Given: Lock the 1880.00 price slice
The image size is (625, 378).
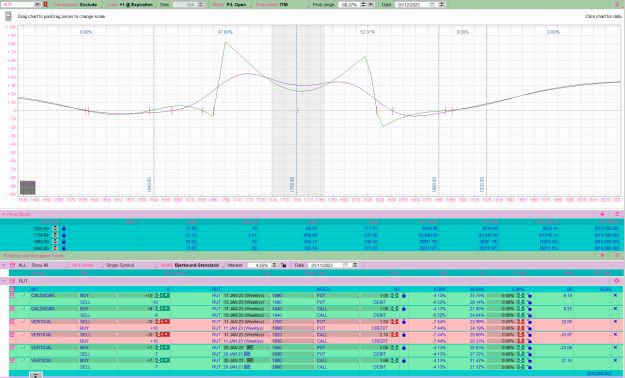Looking at the screenshot, I should (x=64, y=242).
